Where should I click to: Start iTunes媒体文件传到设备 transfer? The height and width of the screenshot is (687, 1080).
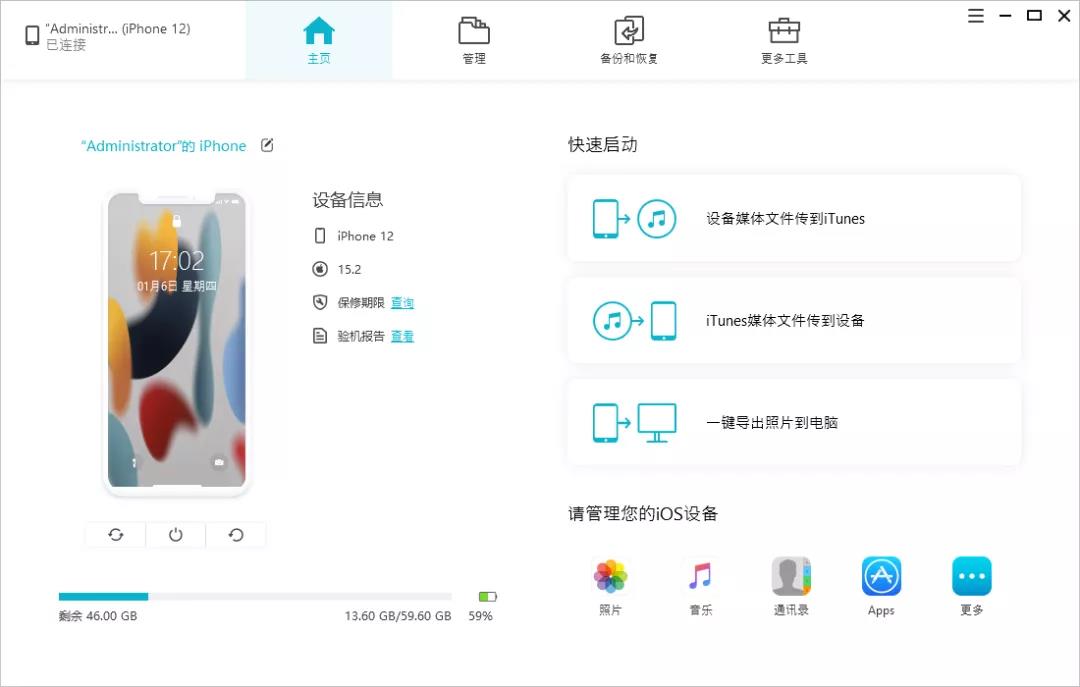(x=793, y=320)
